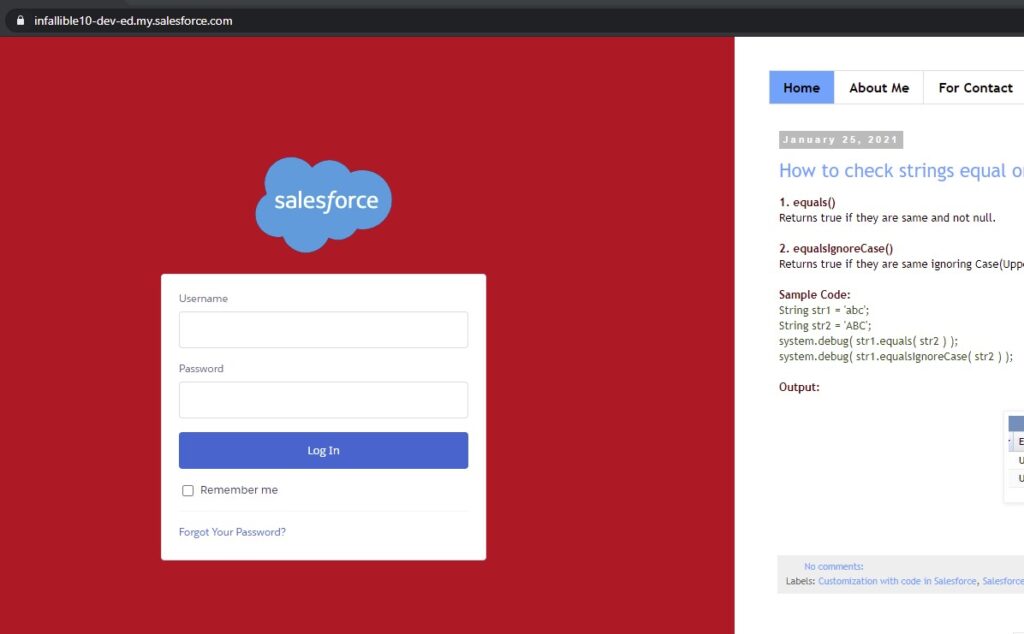Click the line String str1 = 'abc';
This screenshot has width=1024, height=634.
pos(824,310)
